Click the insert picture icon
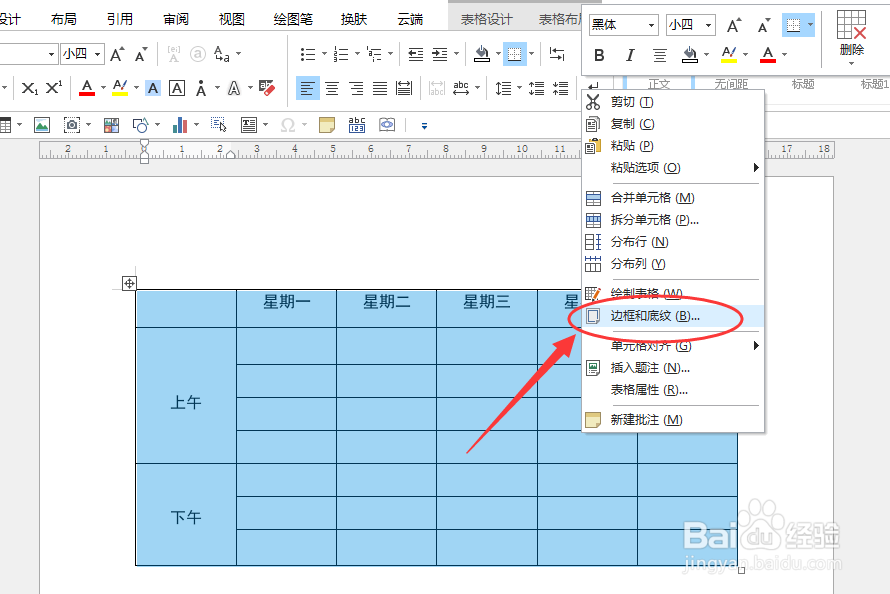Viewport: 890px width, 594px height. [40, 124]
